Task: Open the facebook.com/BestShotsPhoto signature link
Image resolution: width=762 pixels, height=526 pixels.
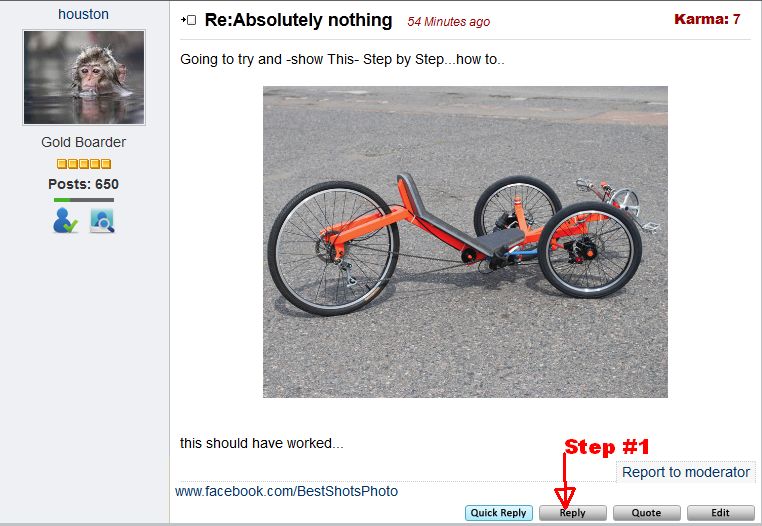Action: 286,491
